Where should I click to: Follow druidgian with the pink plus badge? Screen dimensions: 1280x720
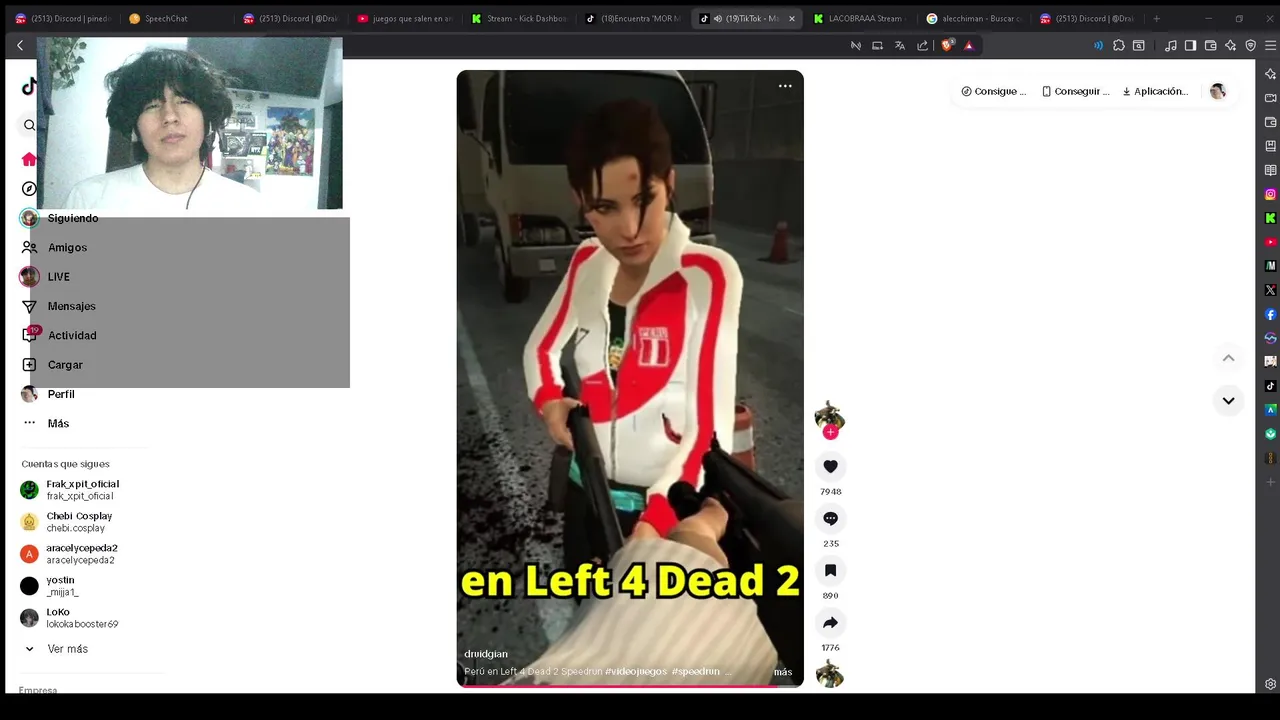tap(830, 432)
